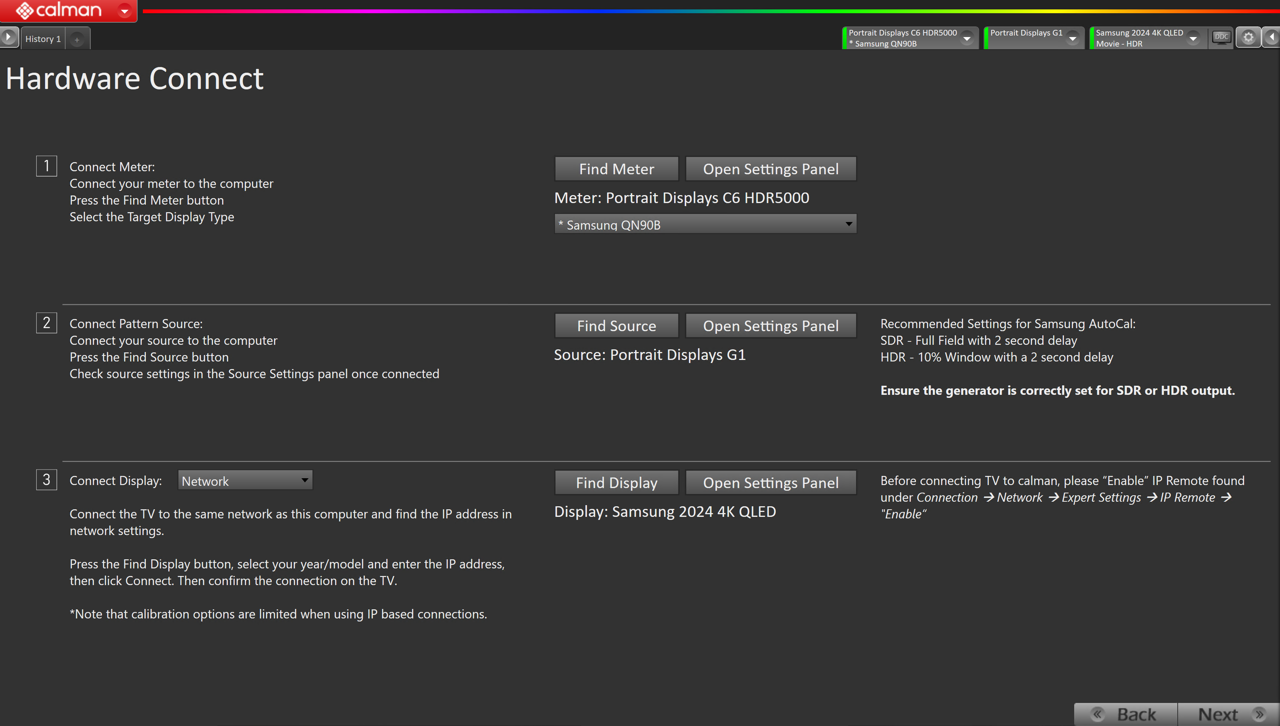Click the note about IP based connections
This screenshot has width=1280, height=726.
click(x=278, y=614)
